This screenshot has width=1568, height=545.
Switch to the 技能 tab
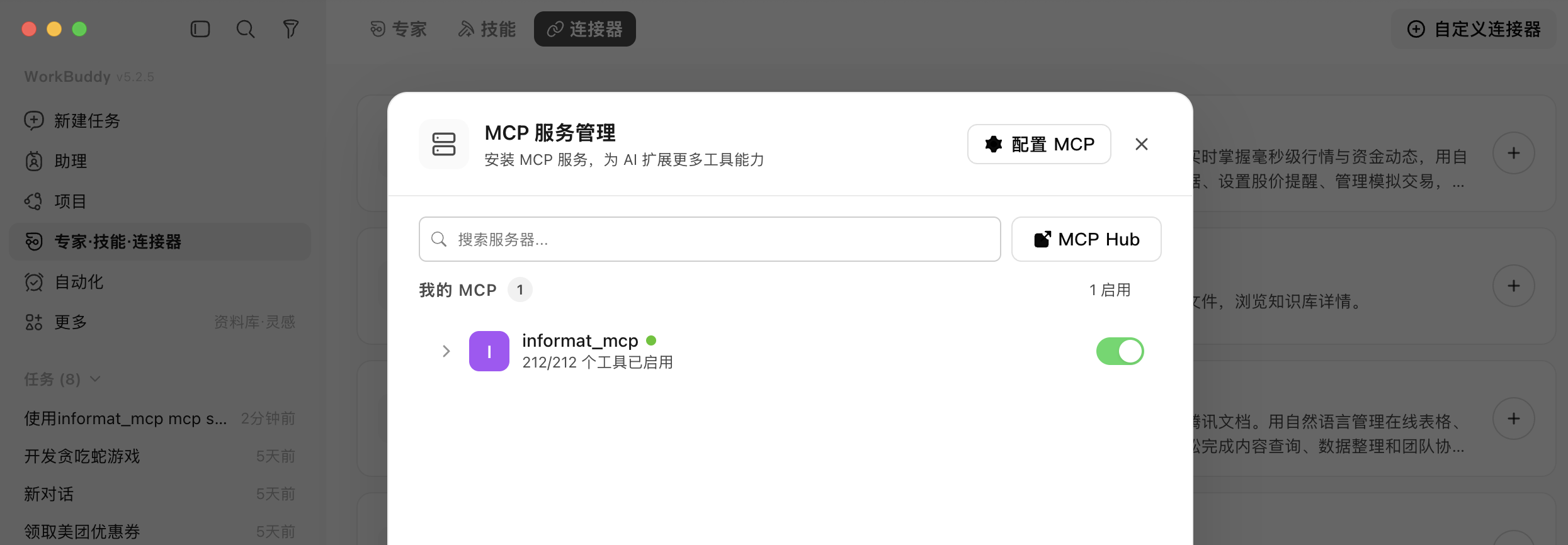pos(487,29)
